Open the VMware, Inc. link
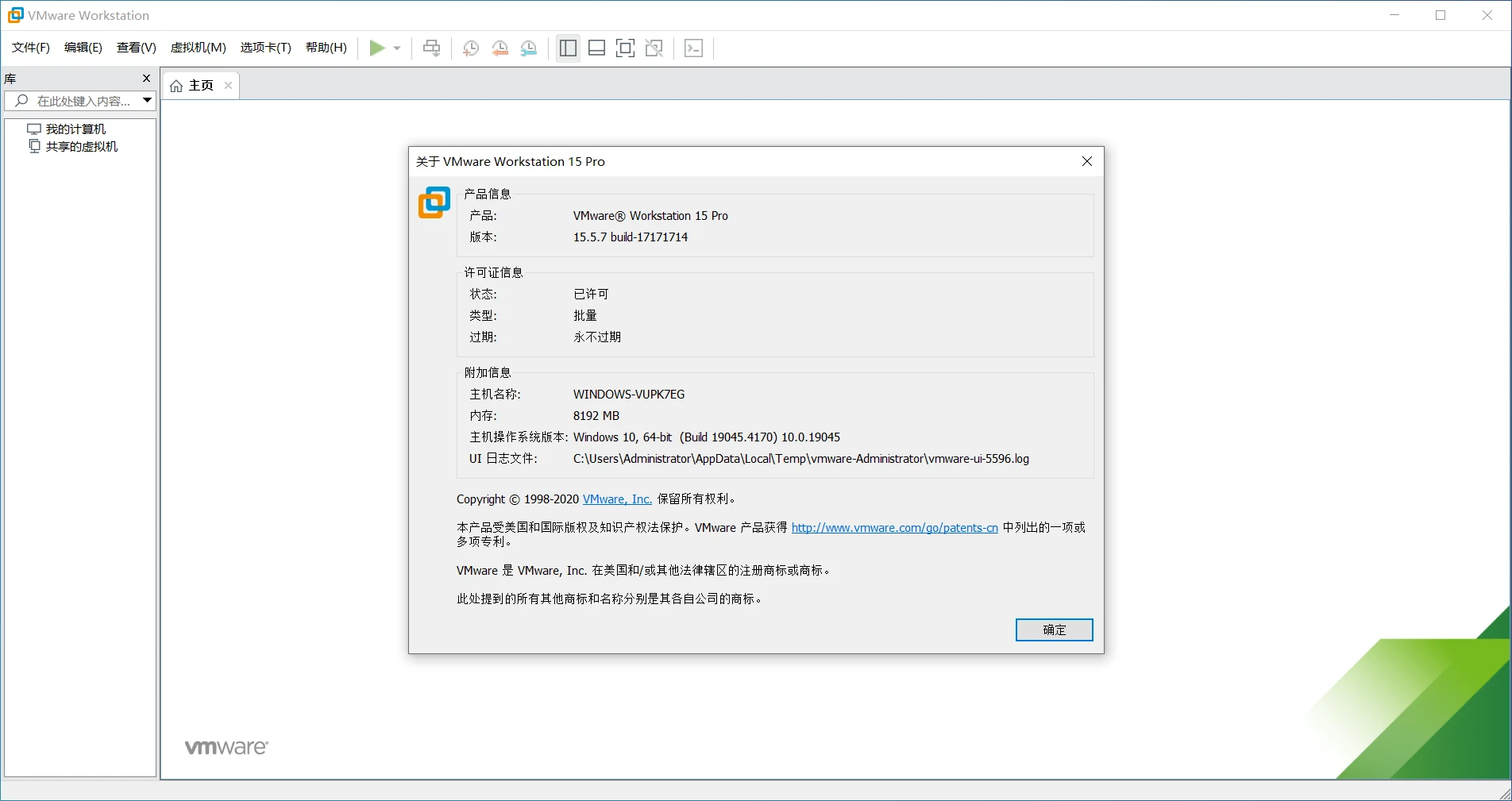1512x801 pixels. point(617,499)
